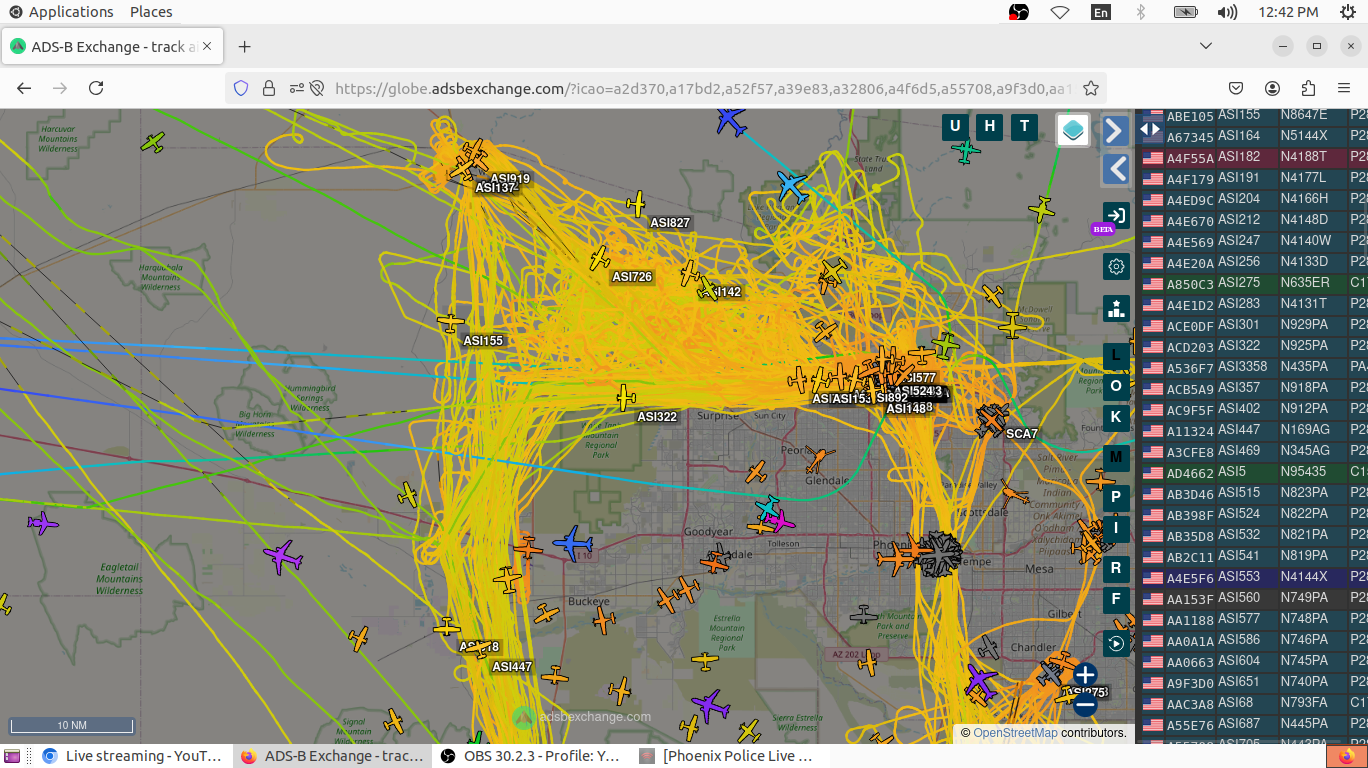This screenshot has height=768, width=1368.
Task: Click the browser back button
Action: [x=24, y=88]
